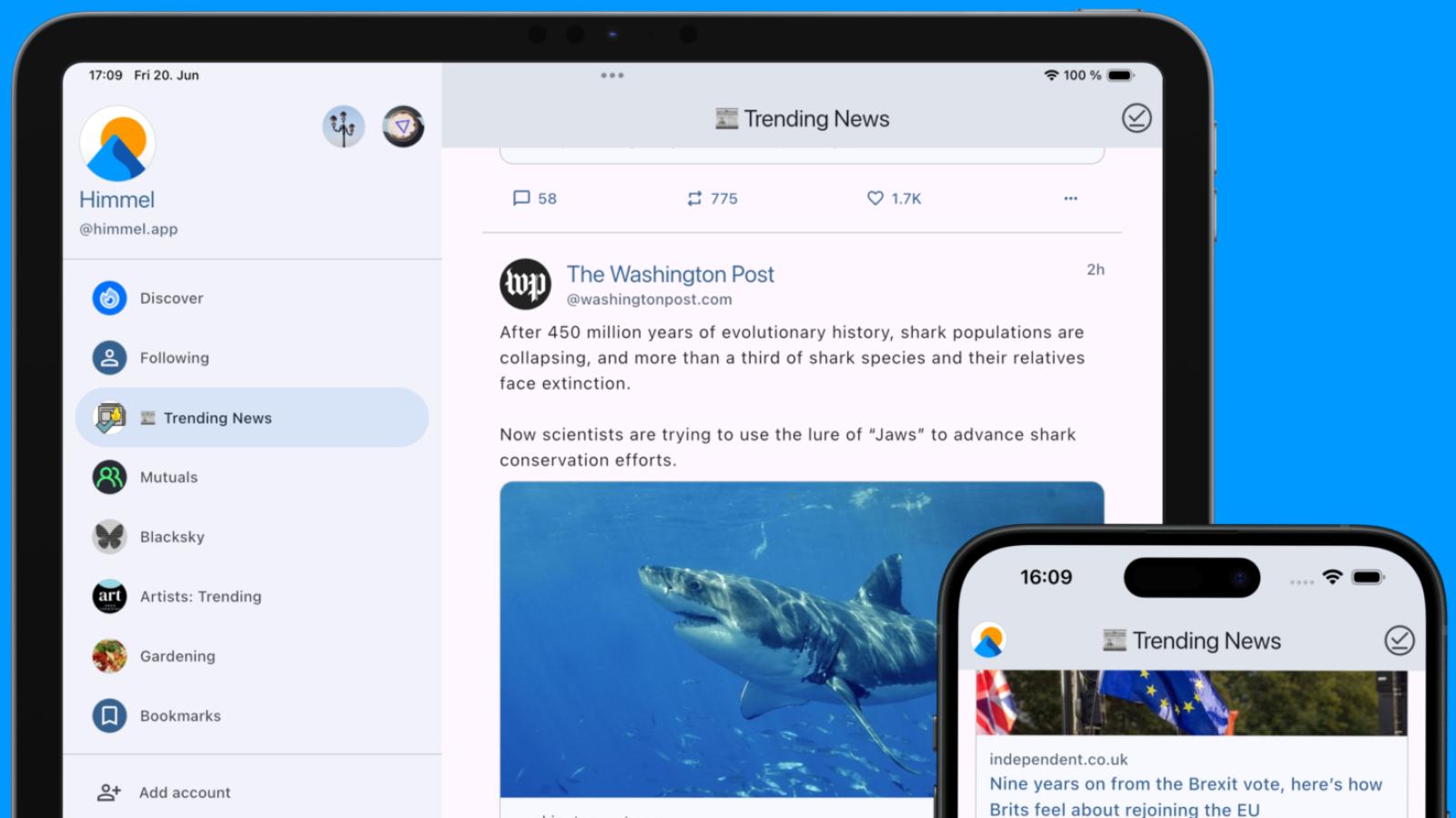
Task: Open more options for the post above
Action: point(1070,198)
